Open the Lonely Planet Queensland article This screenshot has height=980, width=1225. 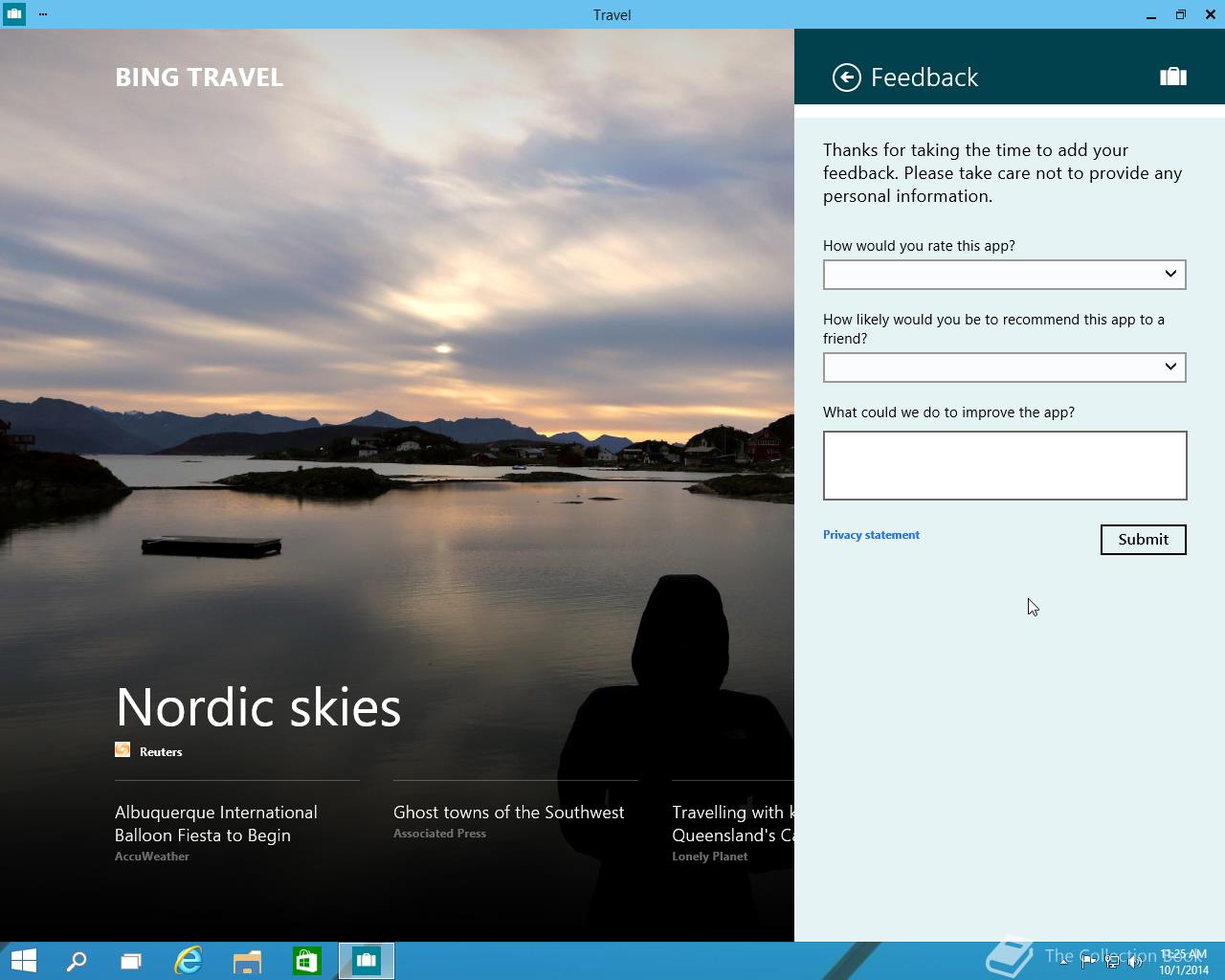[733, 824]
